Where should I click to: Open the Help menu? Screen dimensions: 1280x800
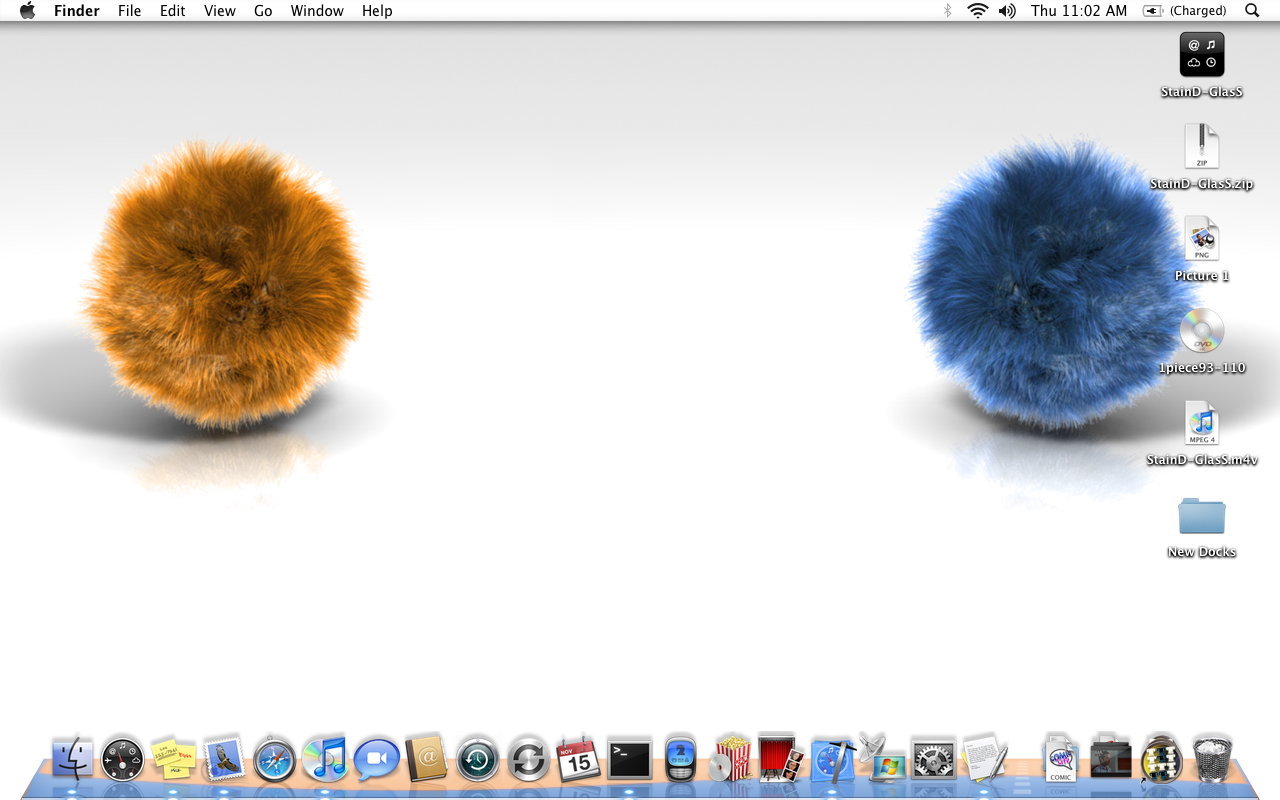click(377, 11)
